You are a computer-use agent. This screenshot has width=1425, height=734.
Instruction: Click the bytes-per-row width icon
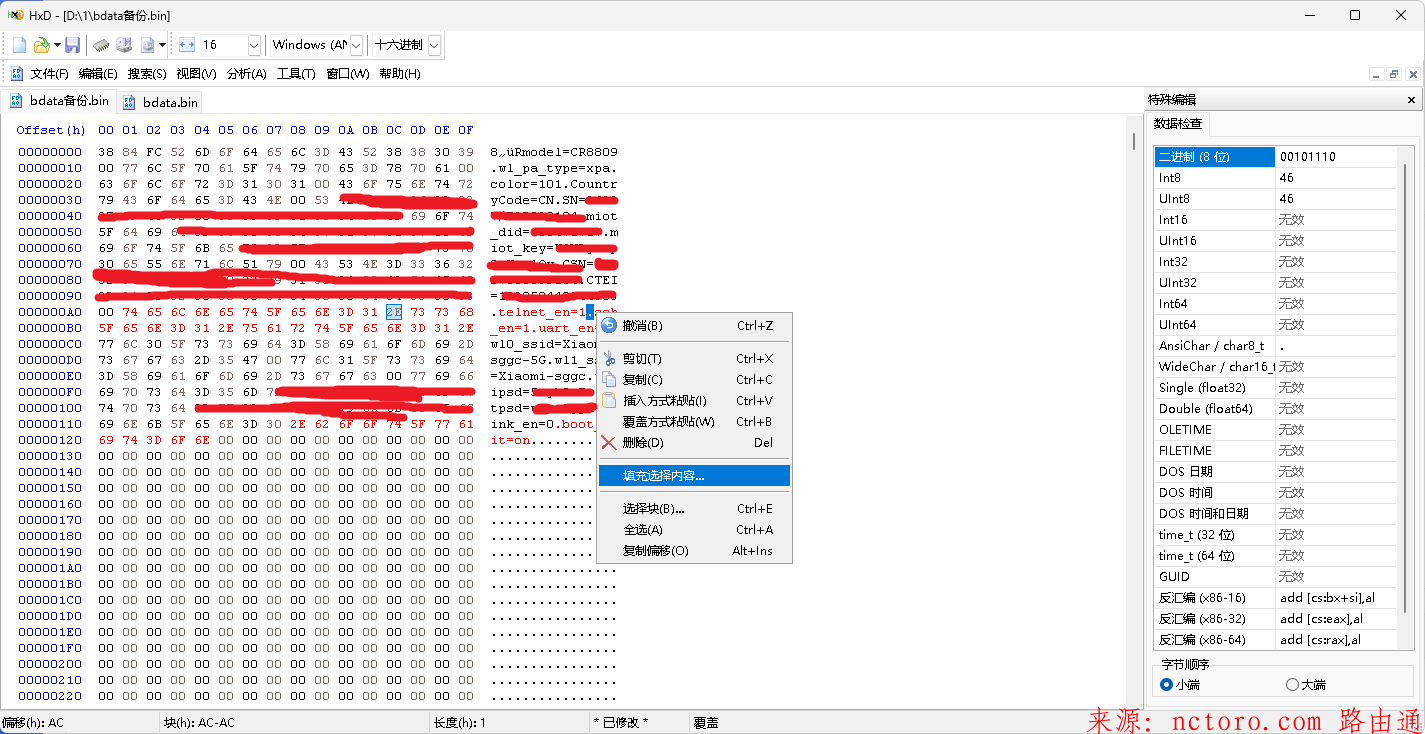point(187,45)
